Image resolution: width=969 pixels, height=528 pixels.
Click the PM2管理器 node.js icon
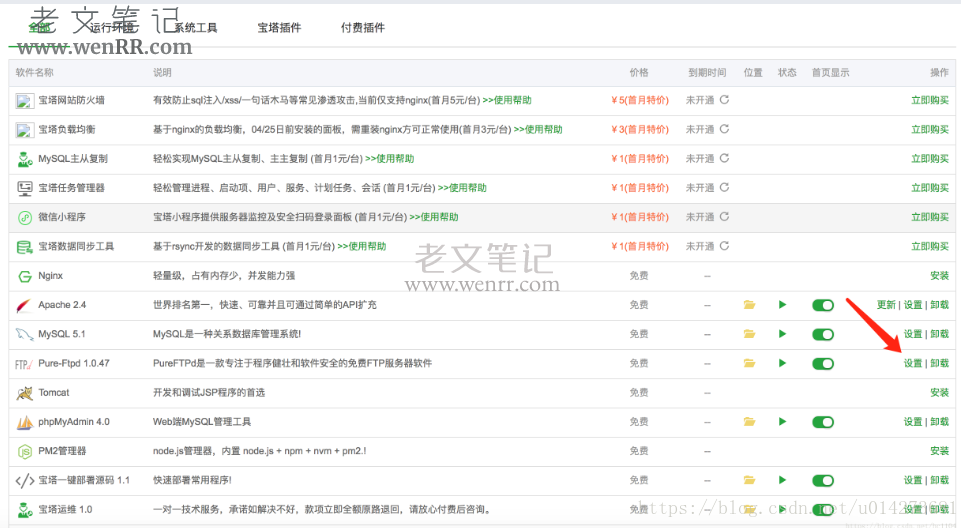25,452
